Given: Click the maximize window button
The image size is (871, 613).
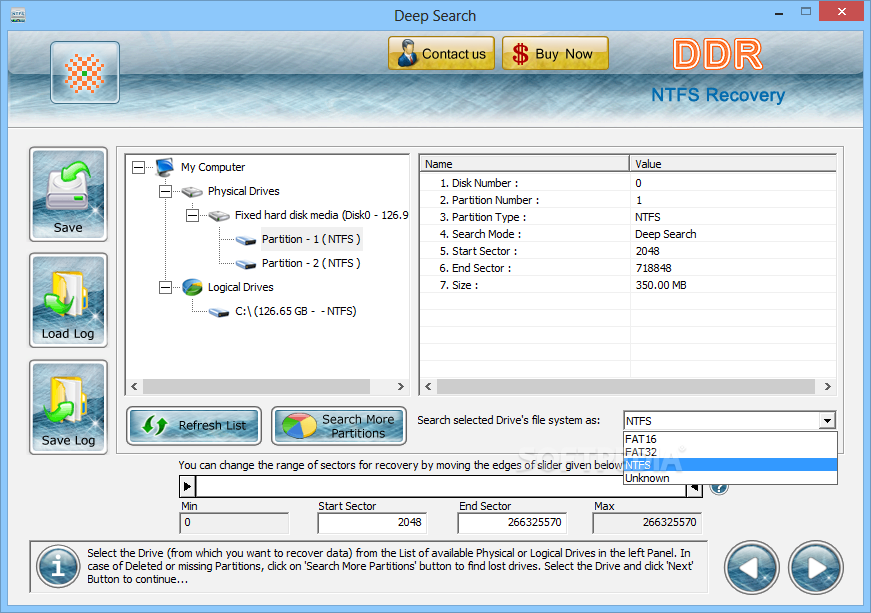Looking at the screenshot, I should coord(805,12).
